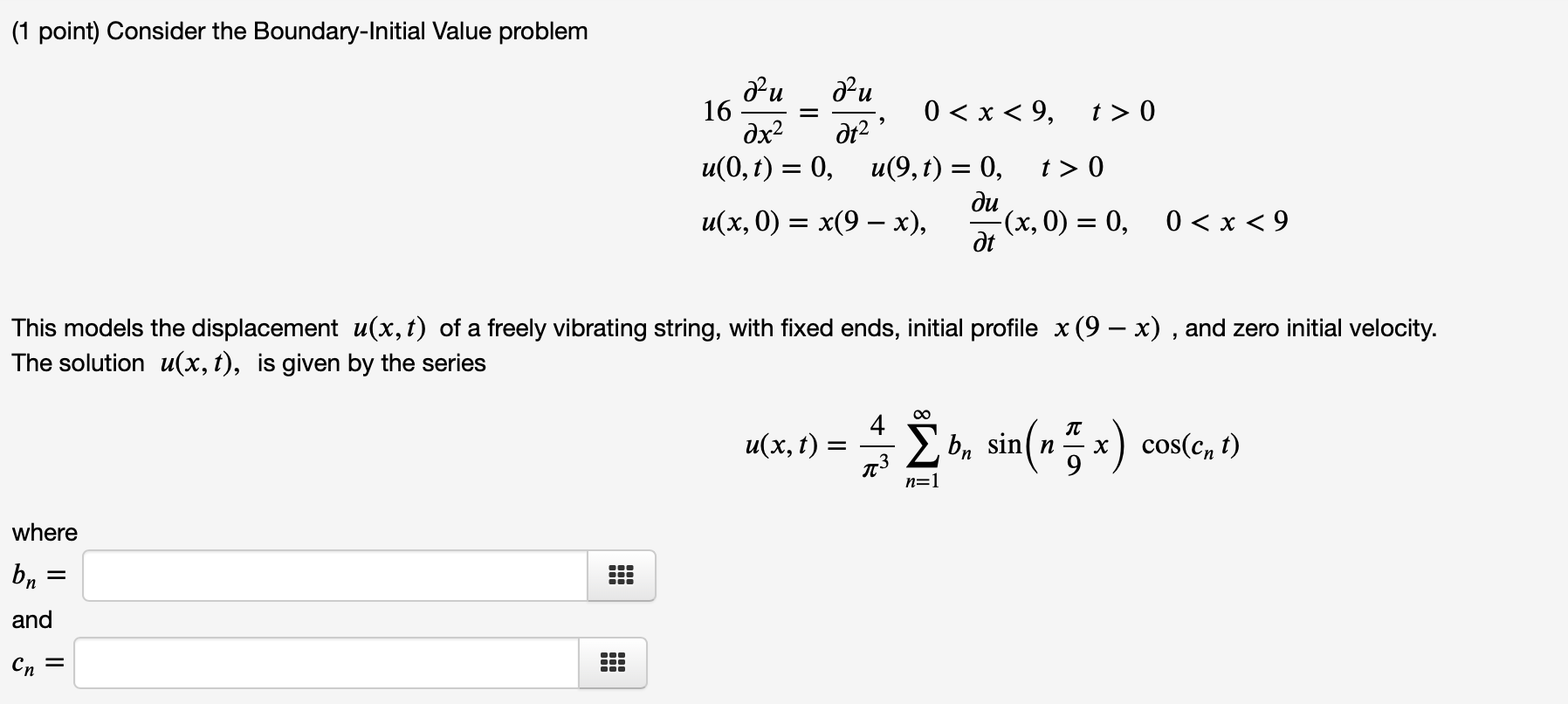Open the equation editor beside the bn field
Screen dimensions: 1568x704
coord(621,576)
